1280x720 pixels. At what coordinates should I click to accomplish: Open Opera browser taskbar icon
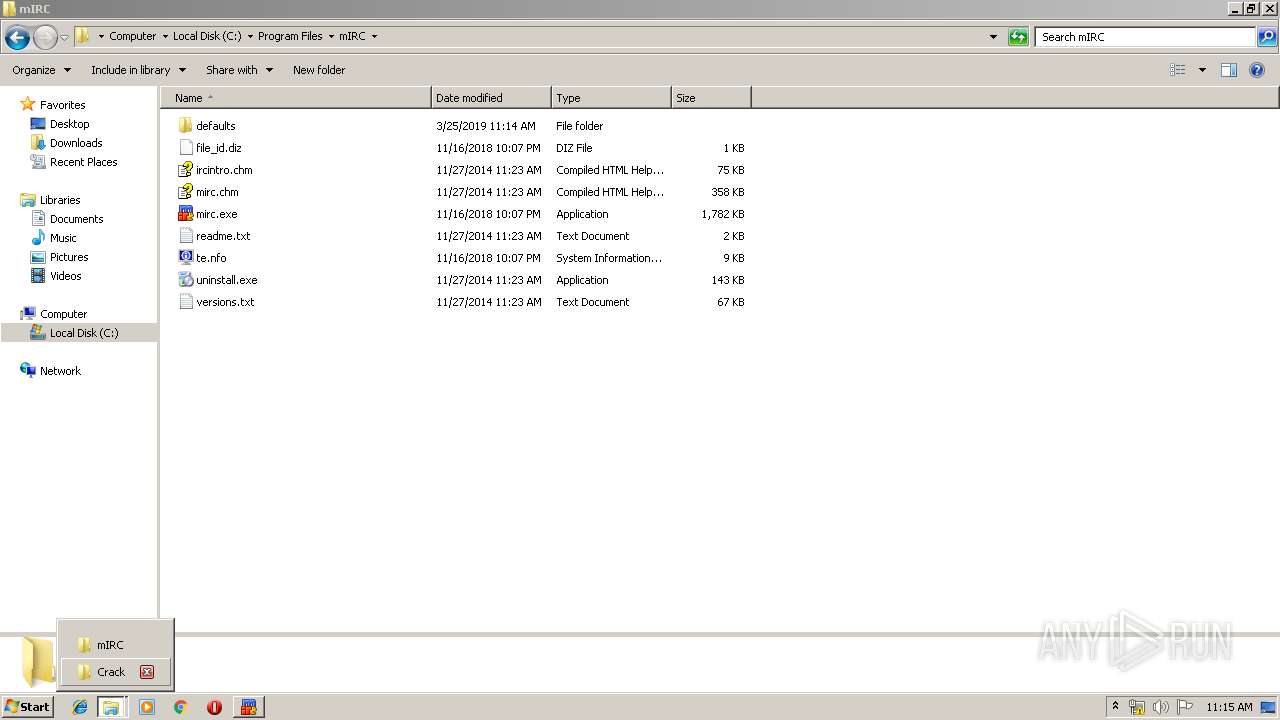(214, 707)
